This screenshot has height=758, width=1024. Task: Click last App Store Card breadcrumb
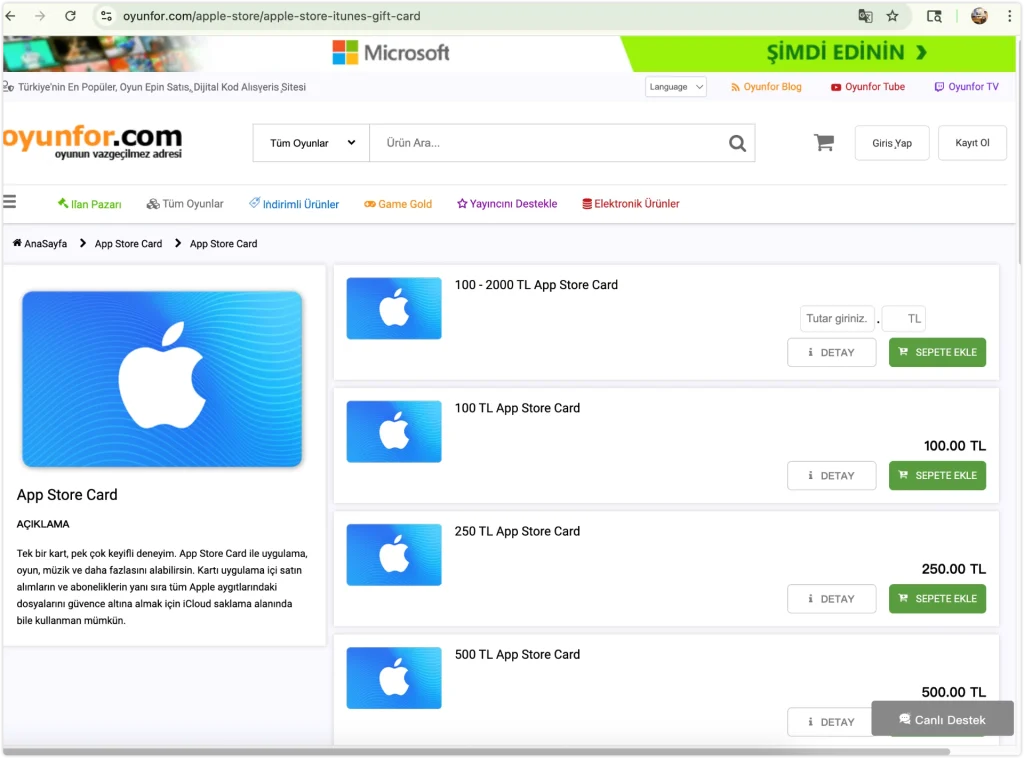223,244
